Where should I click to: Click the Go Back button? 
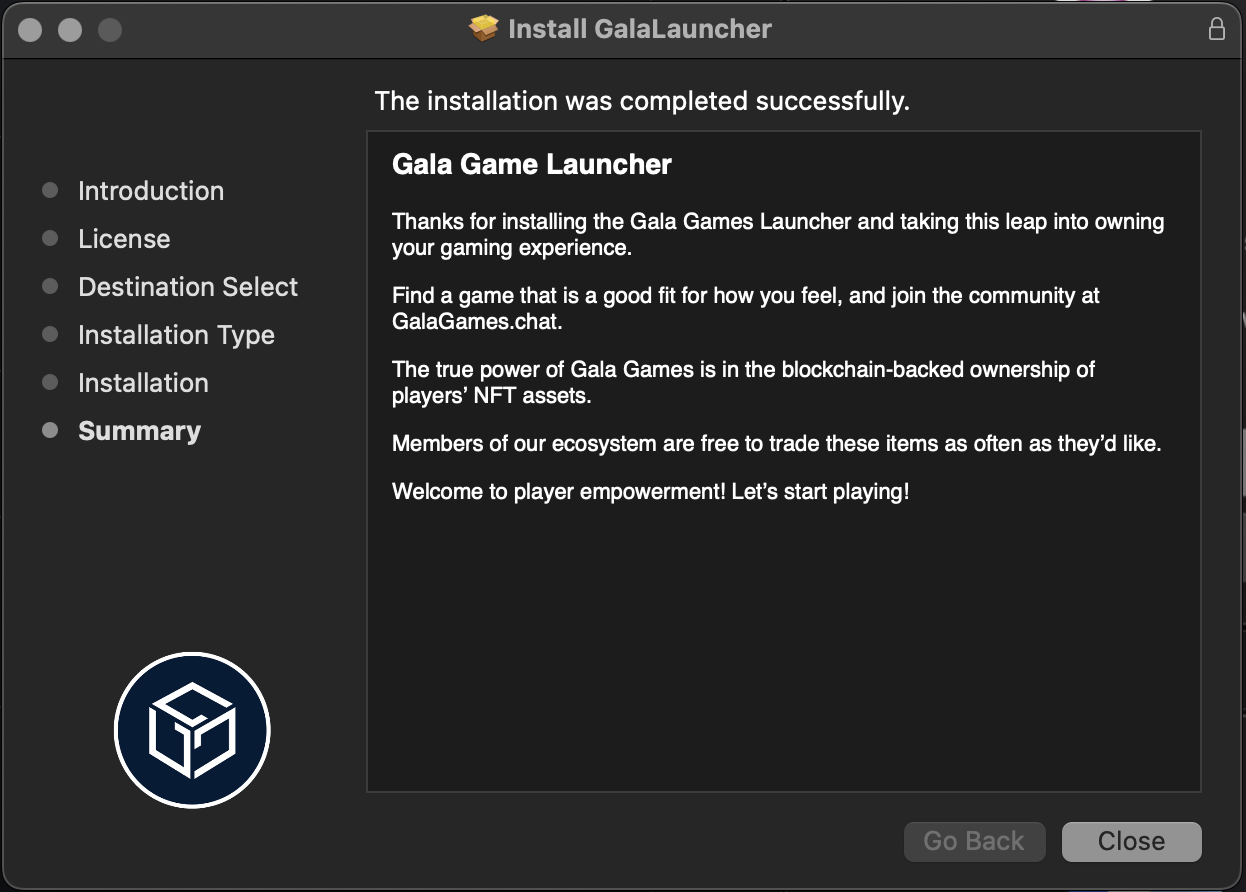point(974,842)
